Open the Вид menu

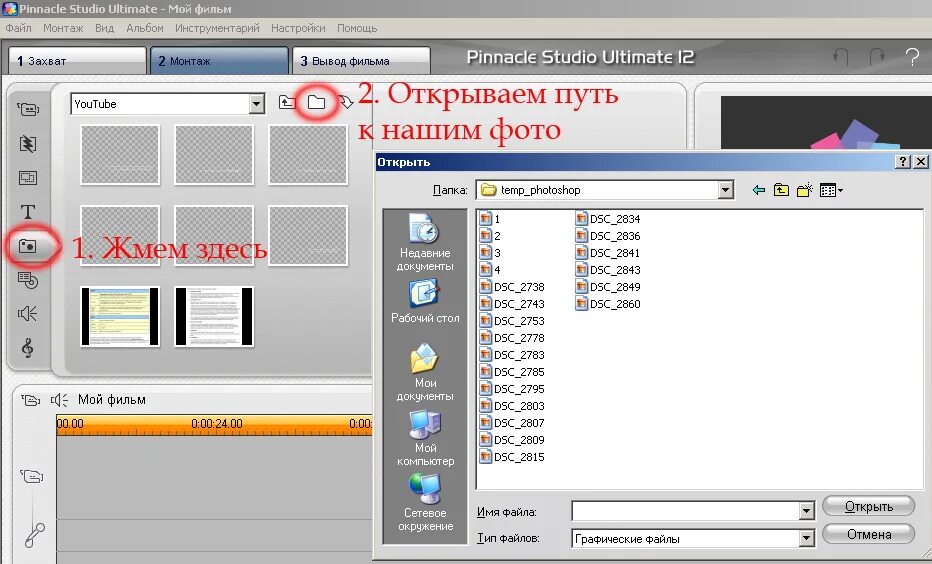pos(105,28)
